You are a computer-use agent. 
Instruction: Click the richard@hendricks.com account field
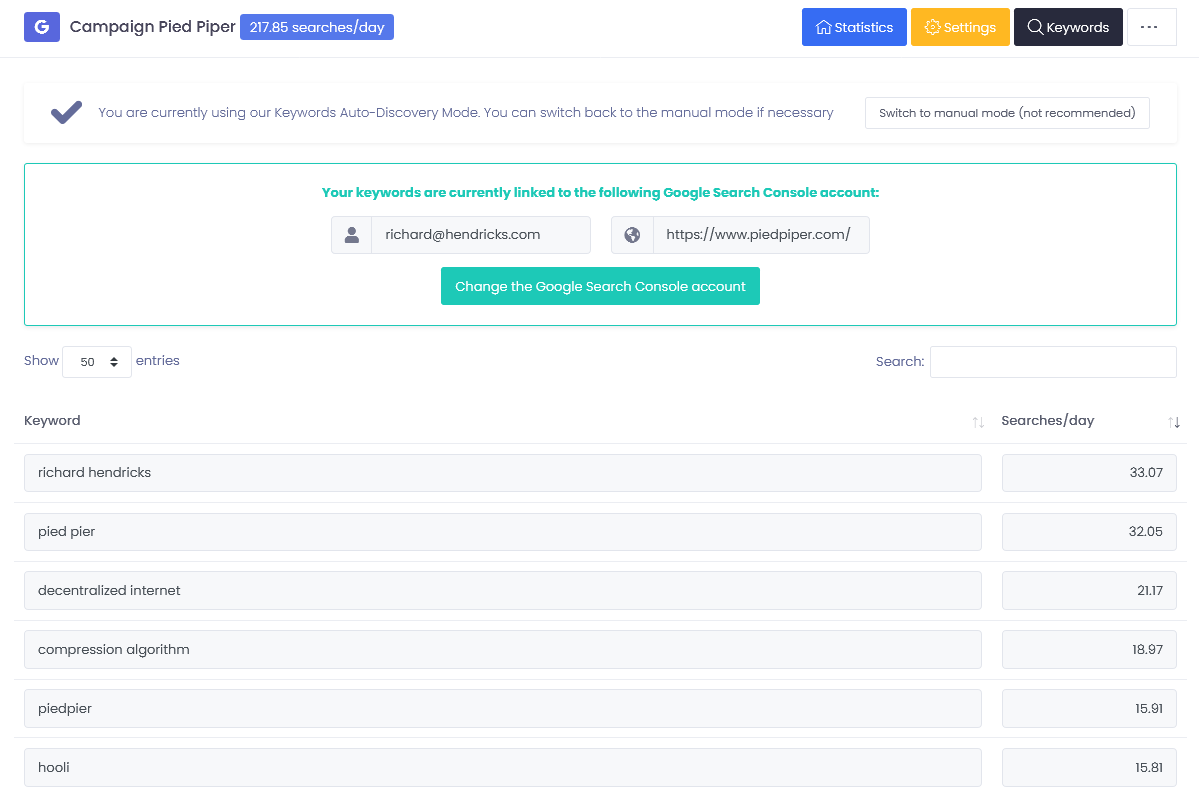(481, 235)
